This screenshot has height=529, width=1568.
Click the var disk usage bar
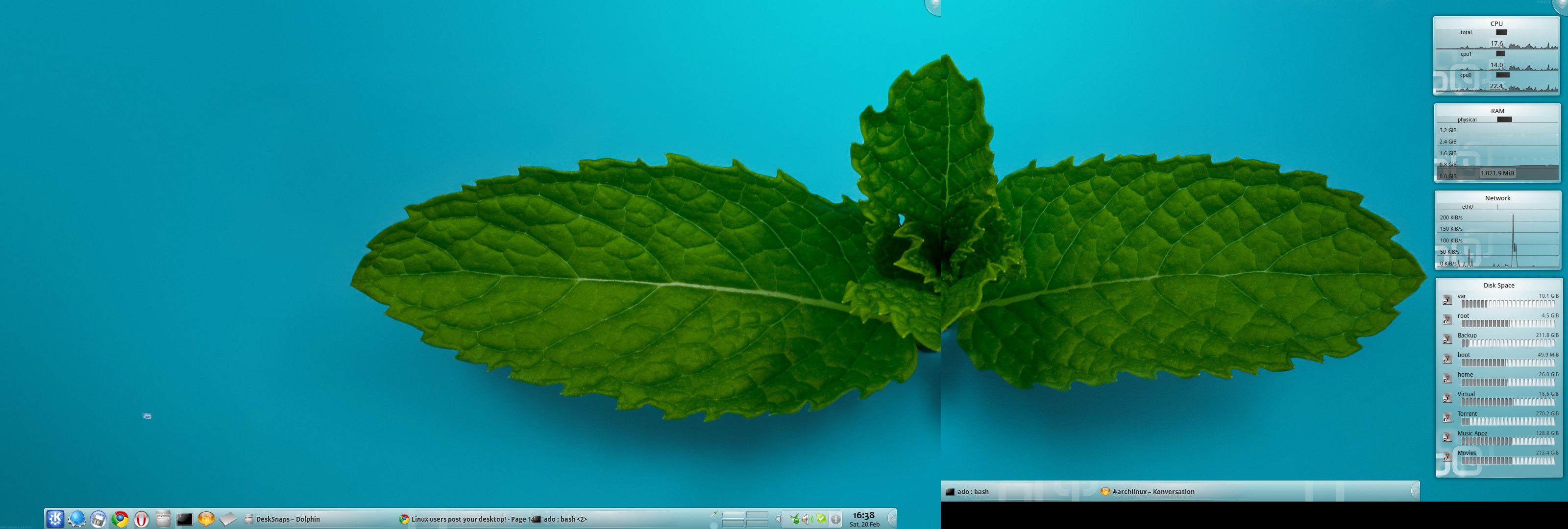(1508, 304)
